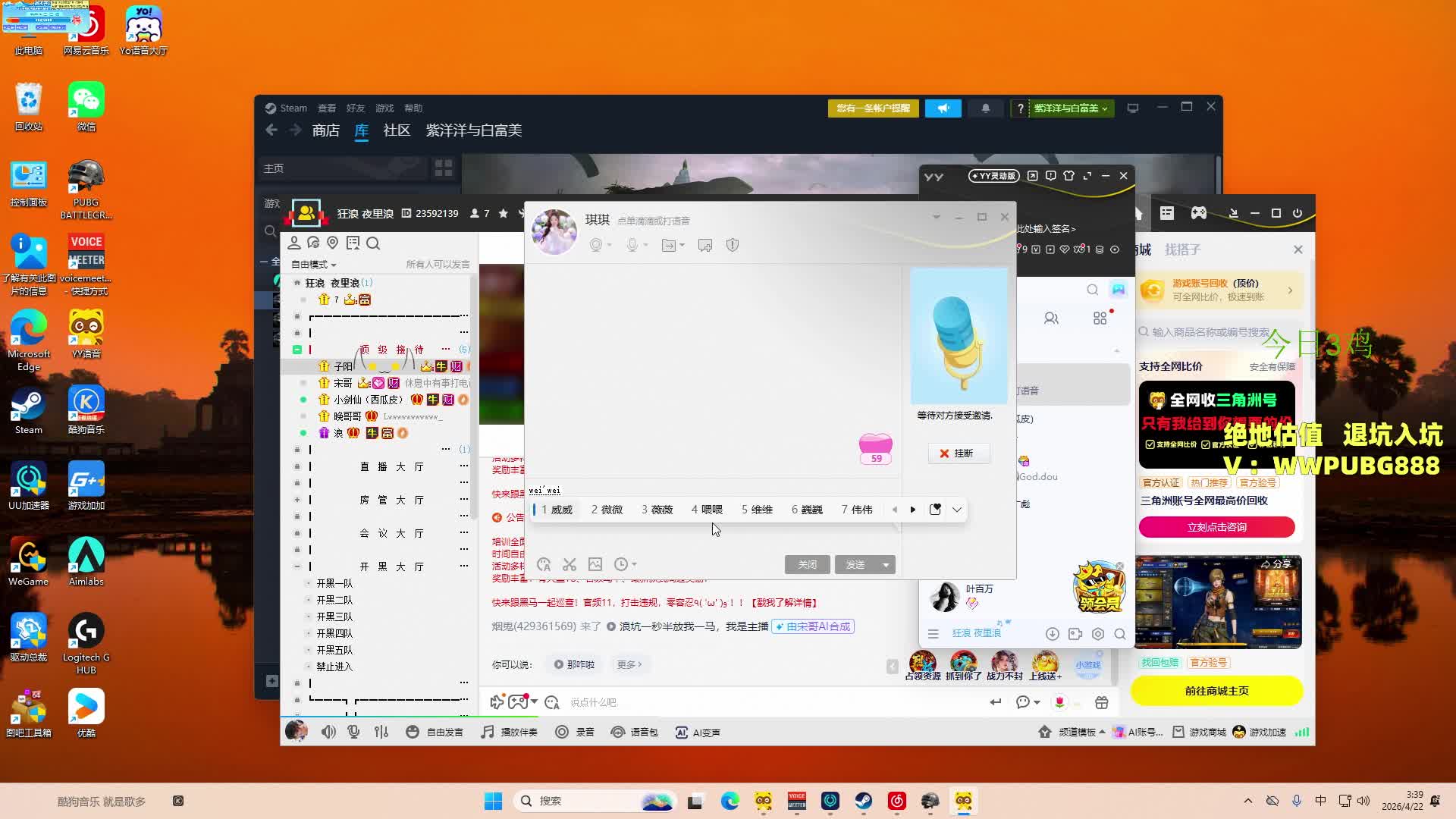
Task: Click the 挂断 hang up button
Action: (959, 453)
